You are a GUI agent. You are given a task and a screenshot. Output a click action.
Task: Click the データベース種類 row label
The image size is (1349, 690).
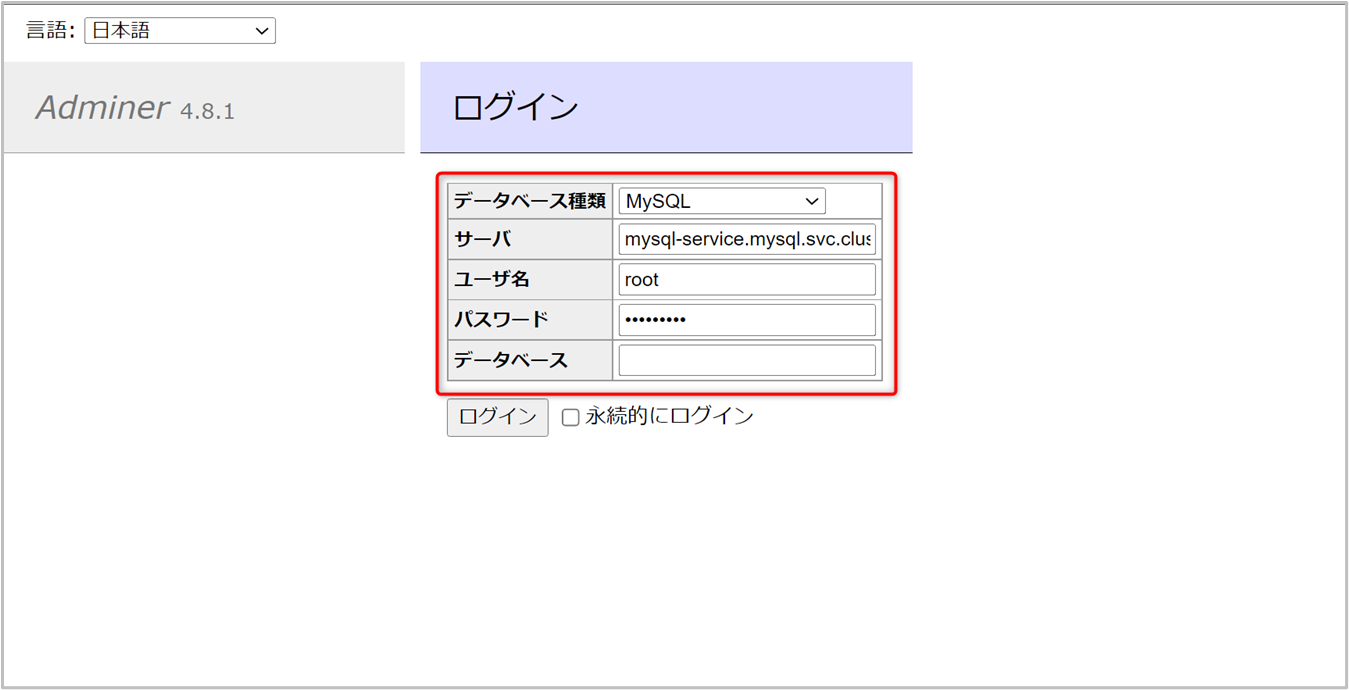click(530, 201)
